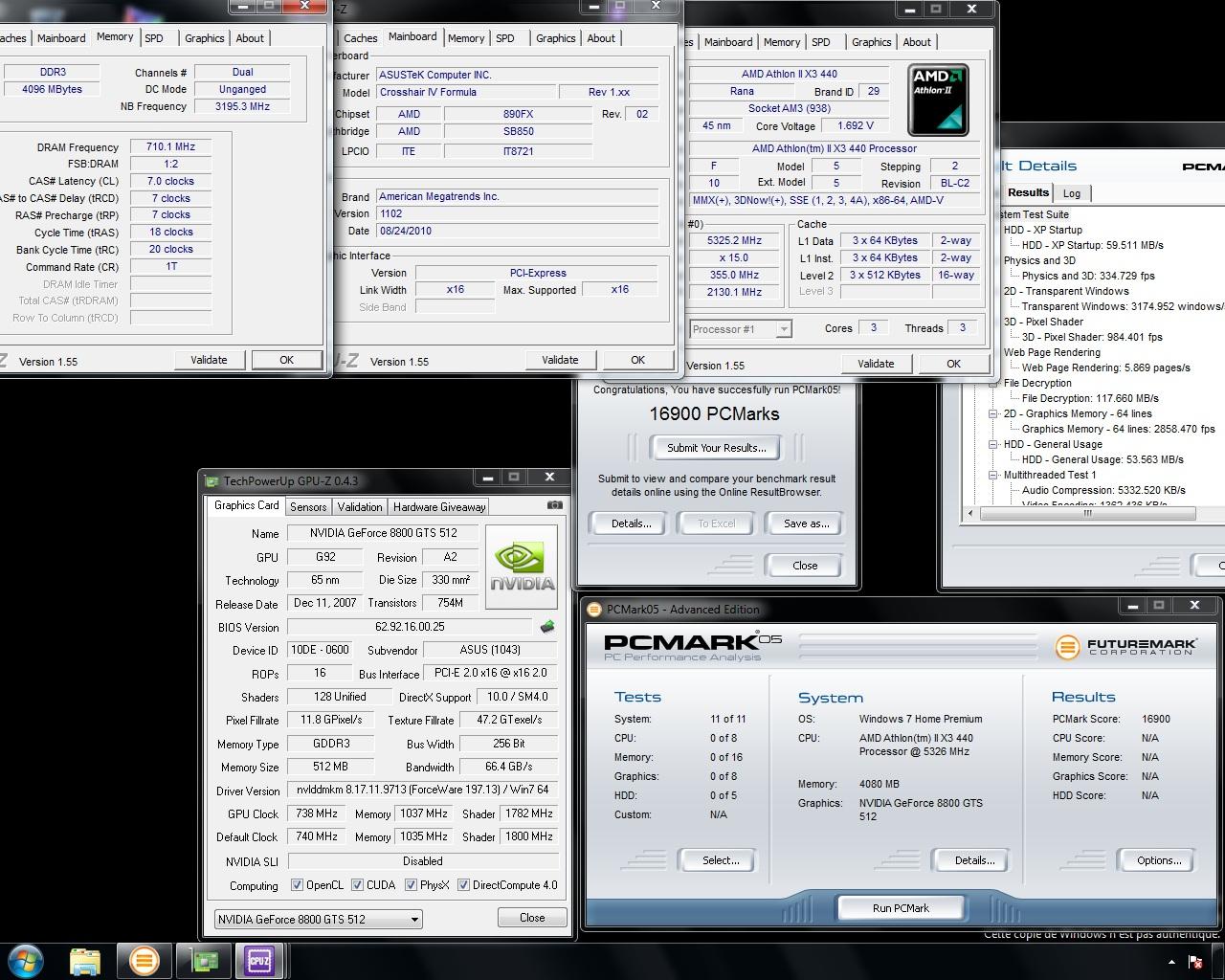The image size is (1225, 980).
Task: Click the Futuremark Corporation logo
Action: coord(1126,647)
